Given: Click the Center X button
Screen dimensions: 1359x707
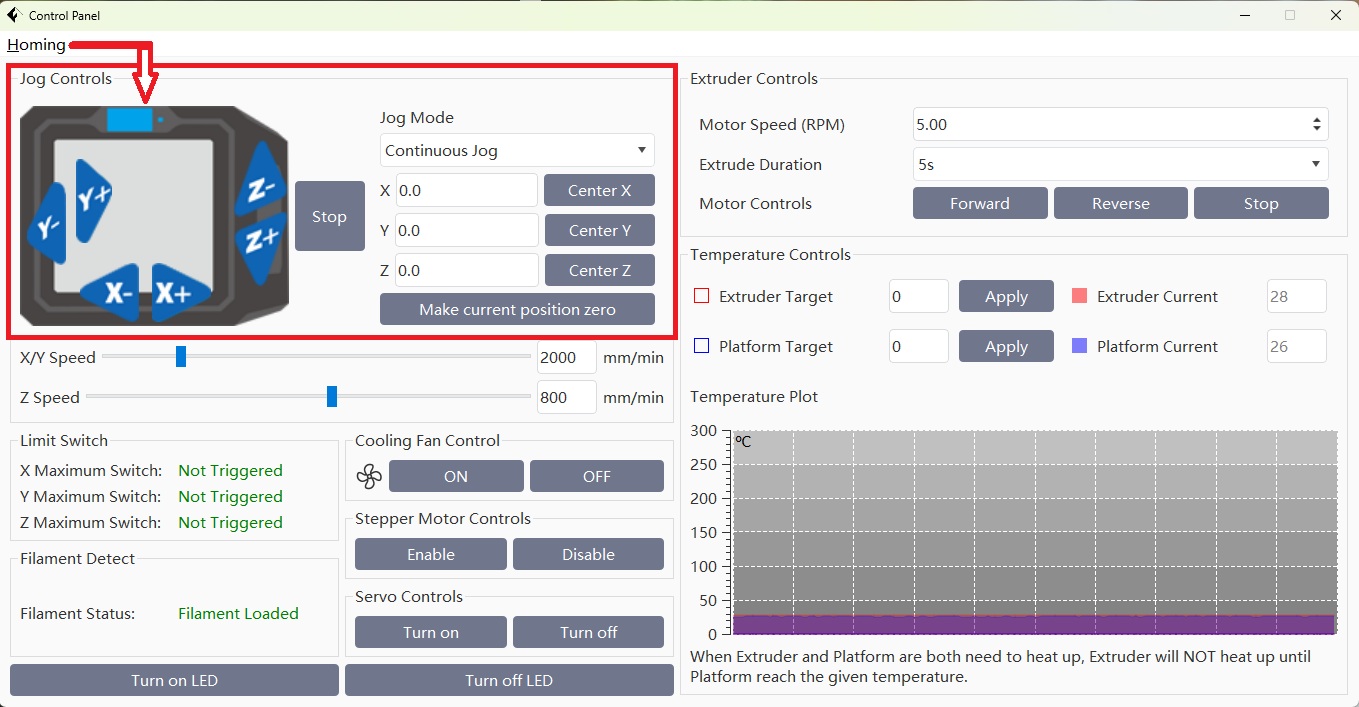Looking at the screenshot, I should point(599,190).
